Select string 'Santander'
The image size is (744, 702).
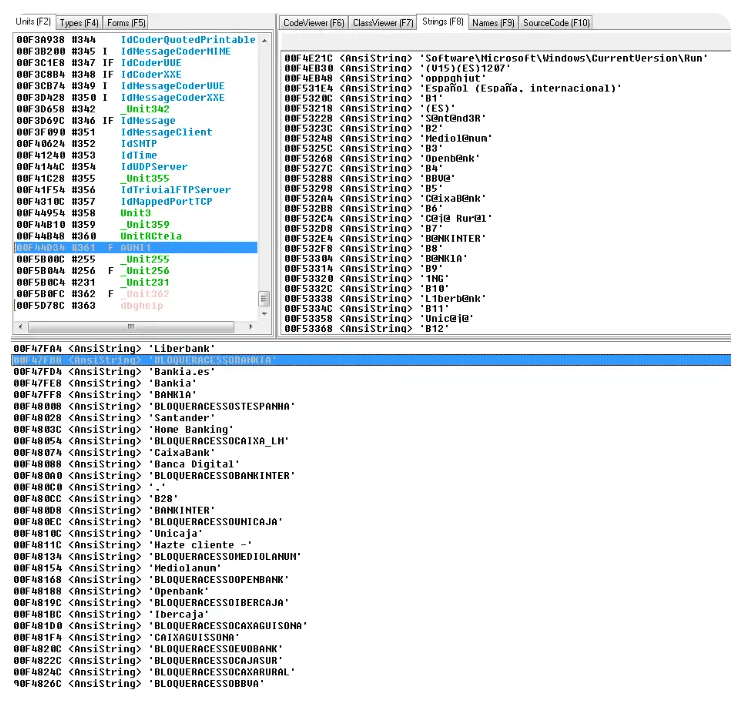tap(182, 418)
